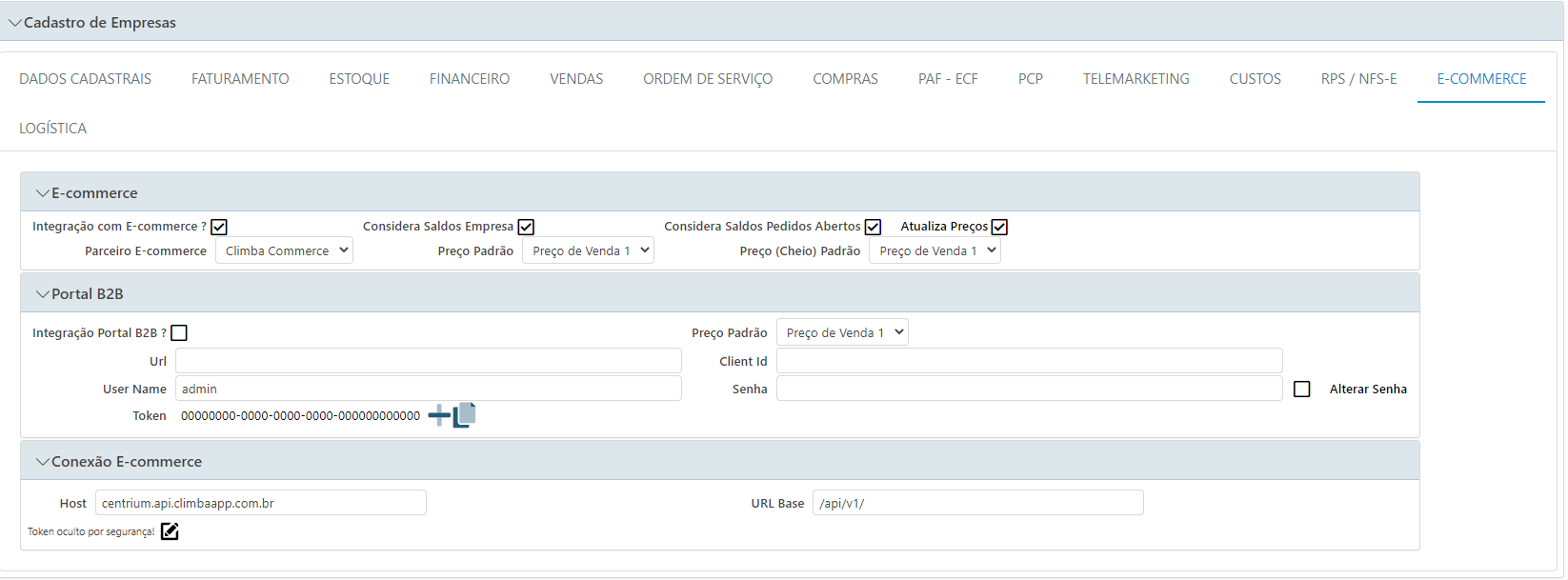Open Portal B2B Preço Padrão dropdown
Image resolution: width=1568 pixels, height=580 pixels.
point(842,332)
